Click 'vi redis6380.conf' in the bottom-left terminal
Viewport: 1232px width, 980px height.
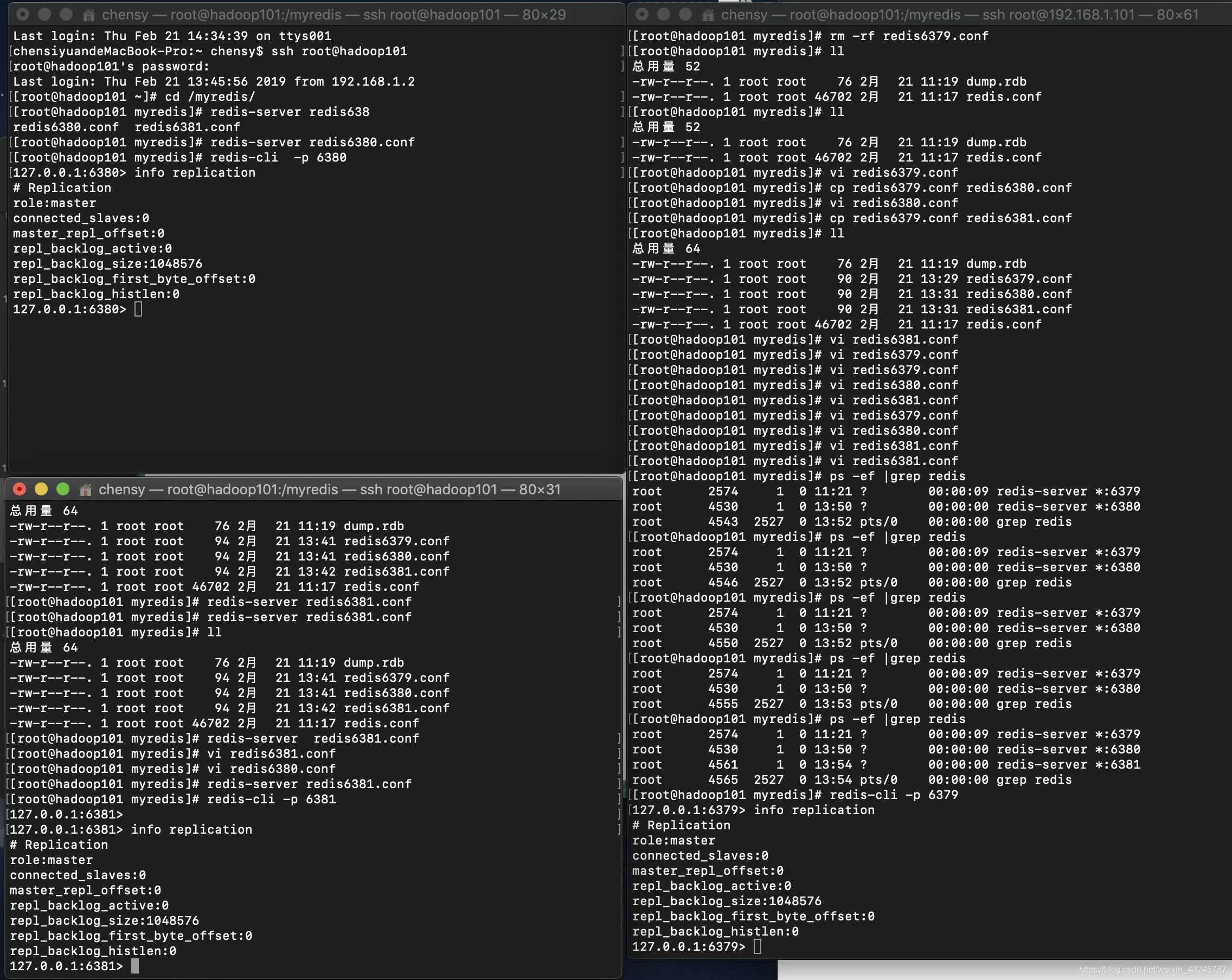click(272, 769)
